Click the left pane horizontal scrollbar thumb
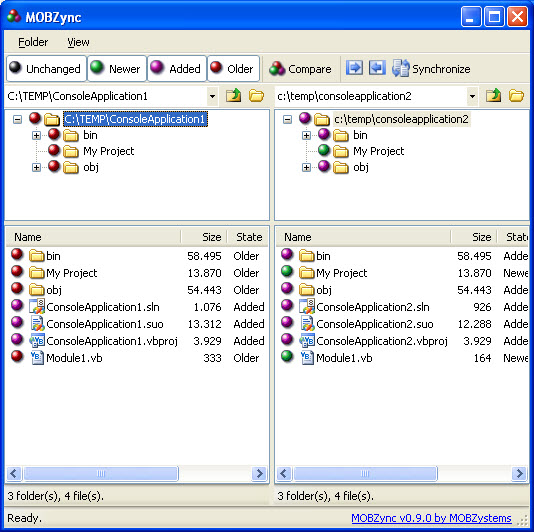This screenshot has height=532, width=534. click(x=101, y=473)
